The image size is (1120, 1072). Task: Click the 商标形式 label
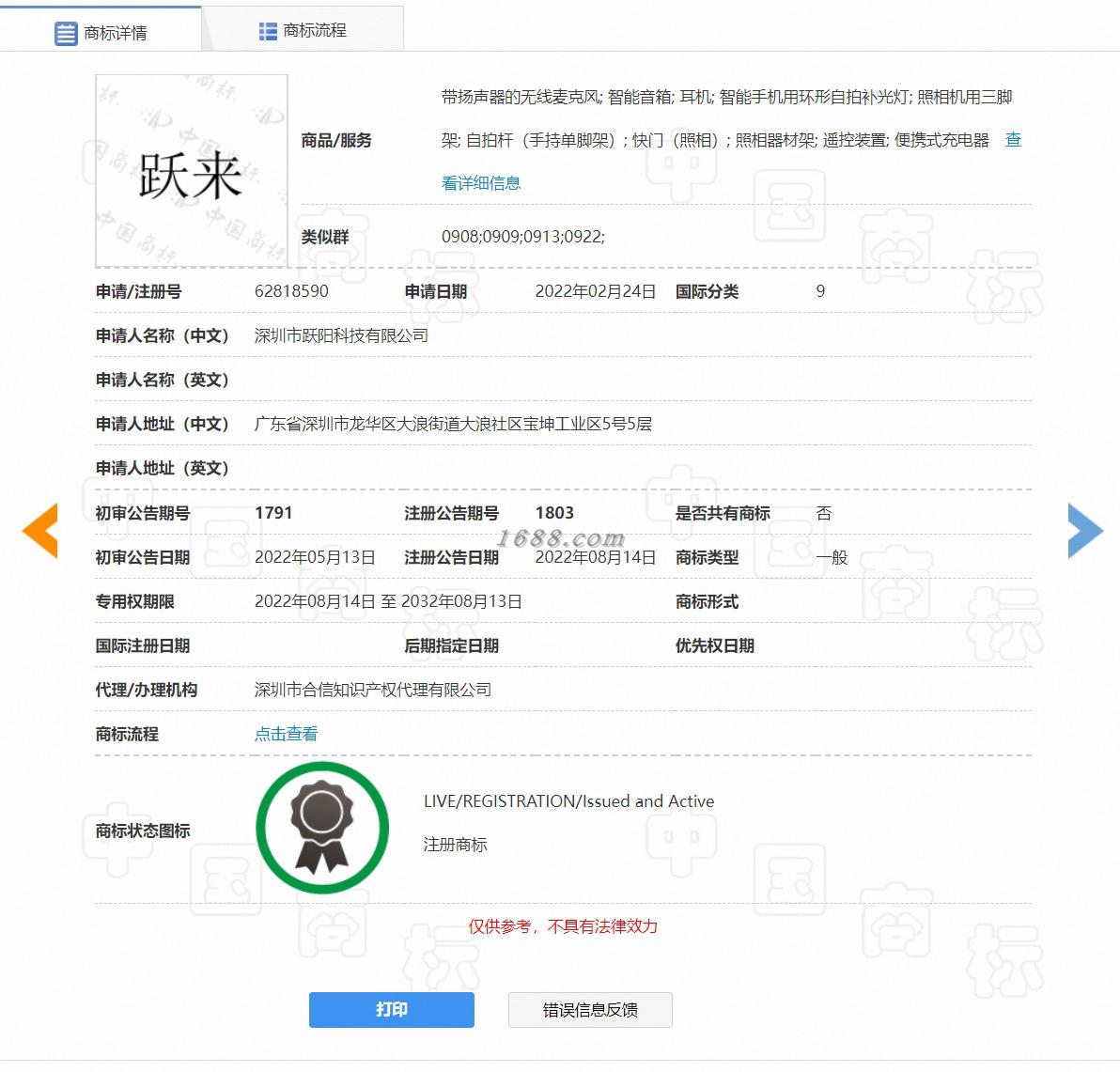click(x=708, y=601)
